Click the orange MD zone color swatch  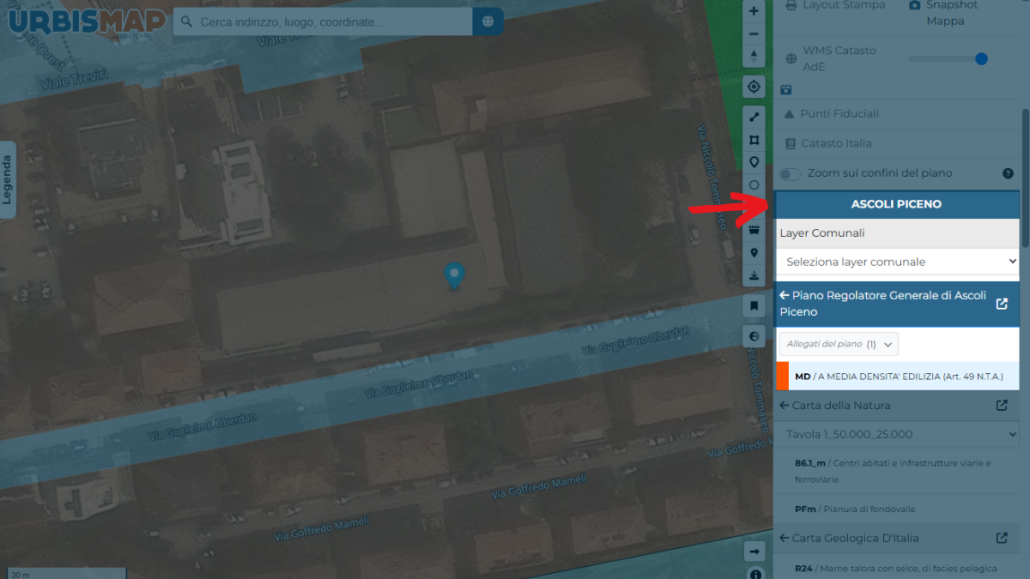point(782,377)
